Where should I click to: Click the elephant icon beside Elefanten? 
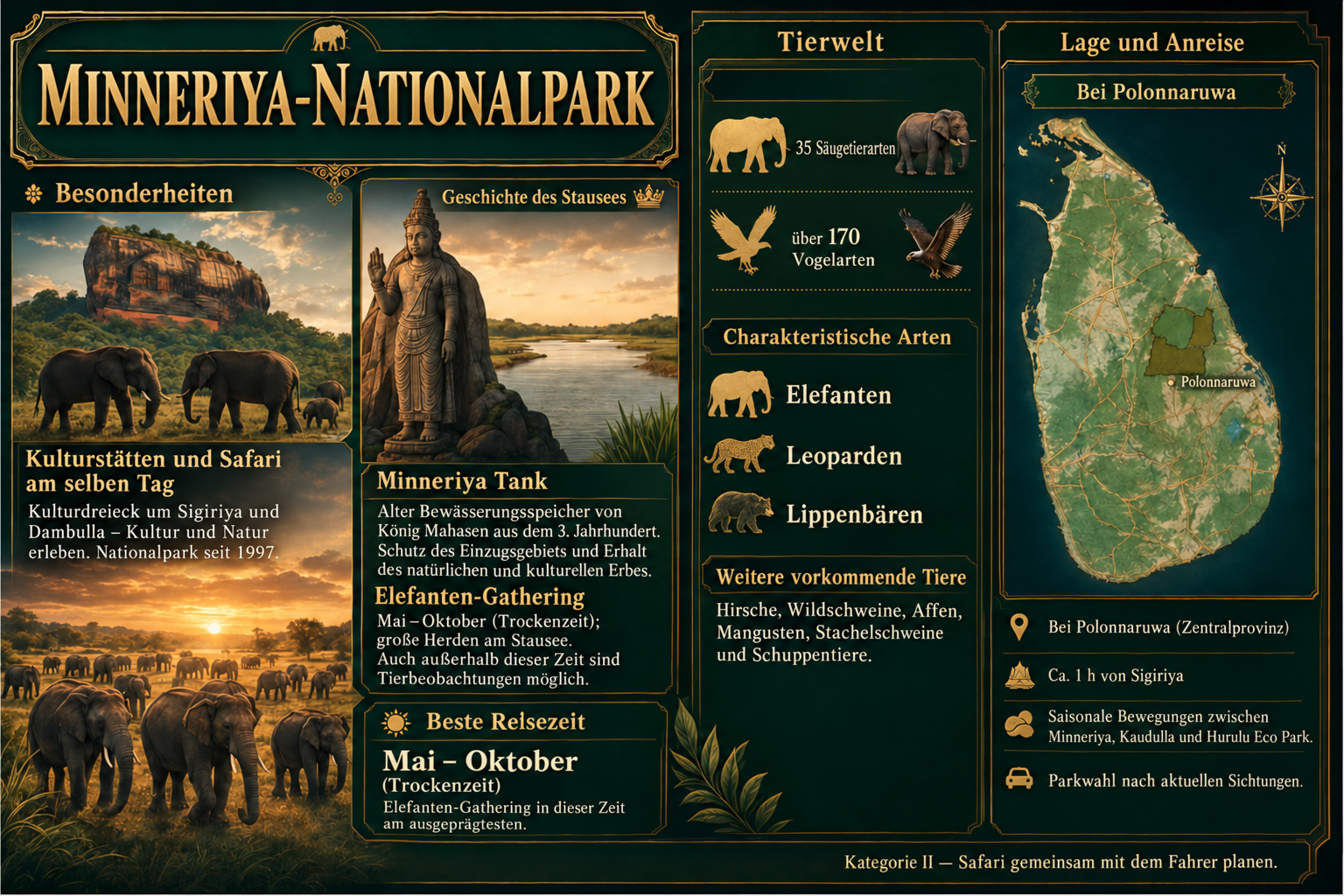(x=740, y=394)
